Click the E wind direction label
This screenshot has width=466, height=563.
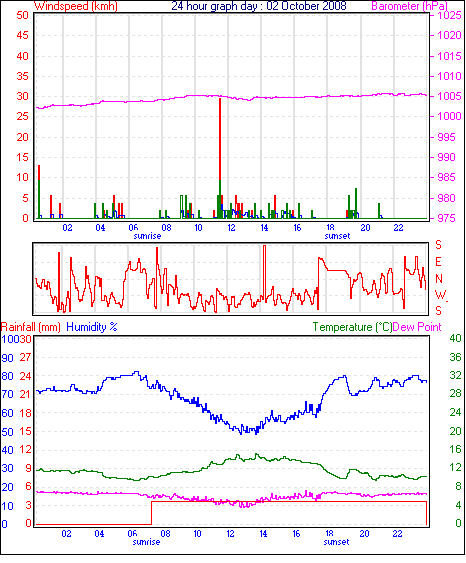(x=438, y=262)
